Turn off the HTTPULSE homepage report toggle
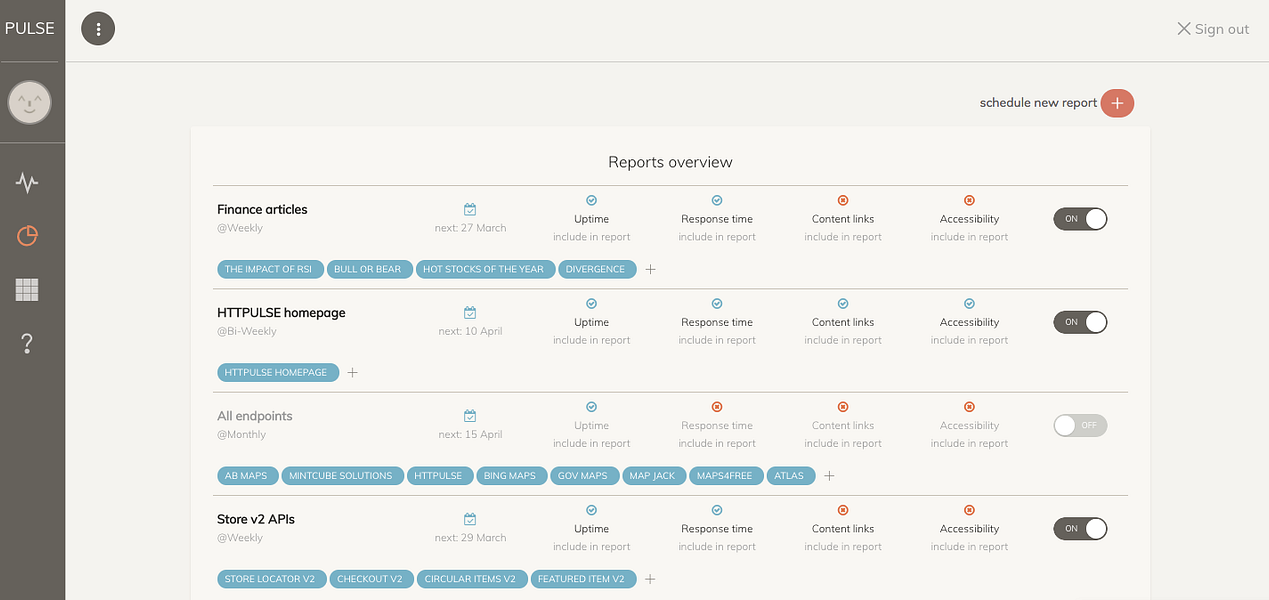This screenshot has height=600, width=1269. click(x=1080, y=322)
